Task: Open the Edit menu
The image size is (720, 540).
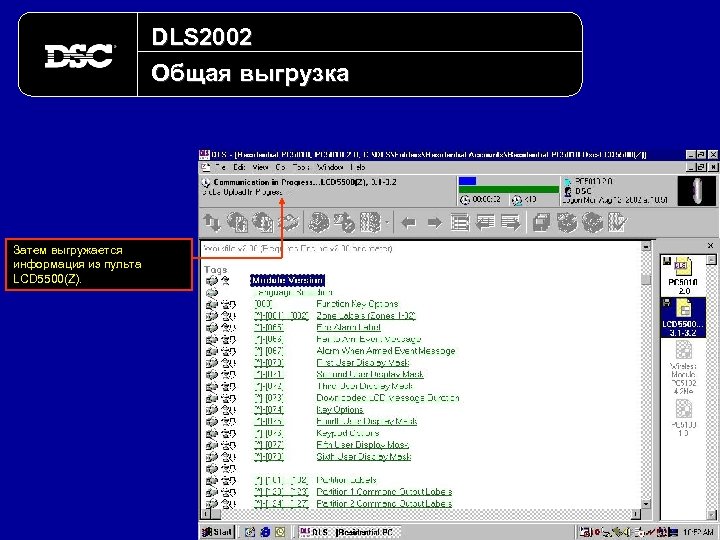Action: pyautogui.click(x=239, y=167)
